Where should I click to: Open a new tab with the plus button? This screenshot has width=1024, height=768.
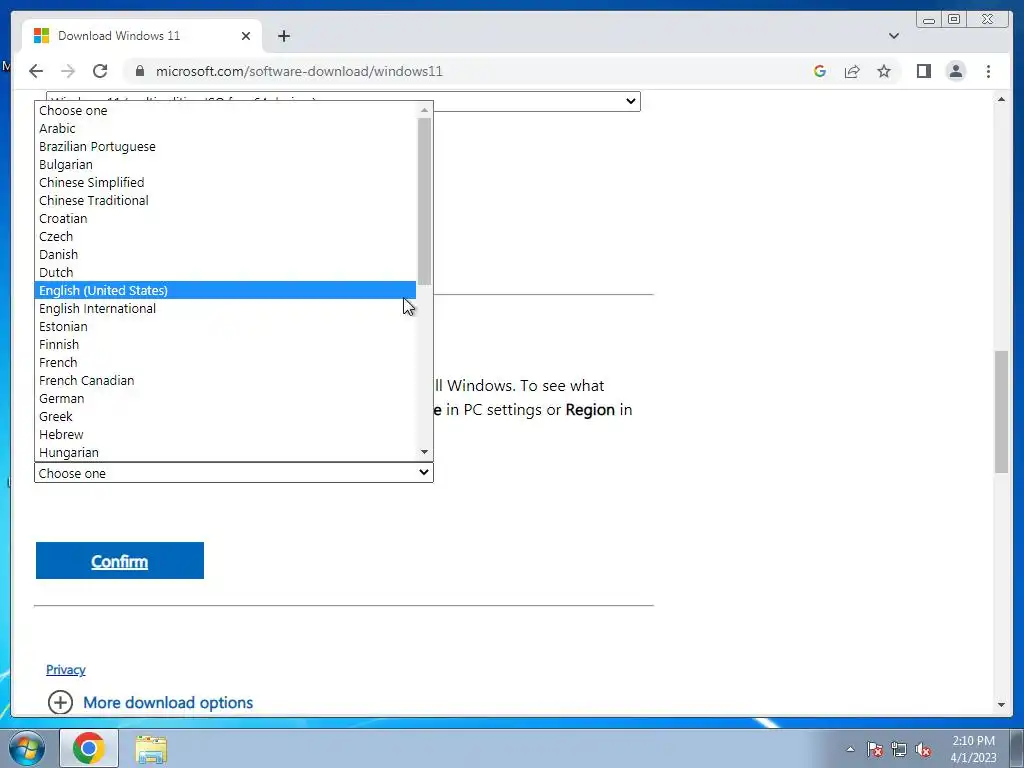(x=283, y=36)
